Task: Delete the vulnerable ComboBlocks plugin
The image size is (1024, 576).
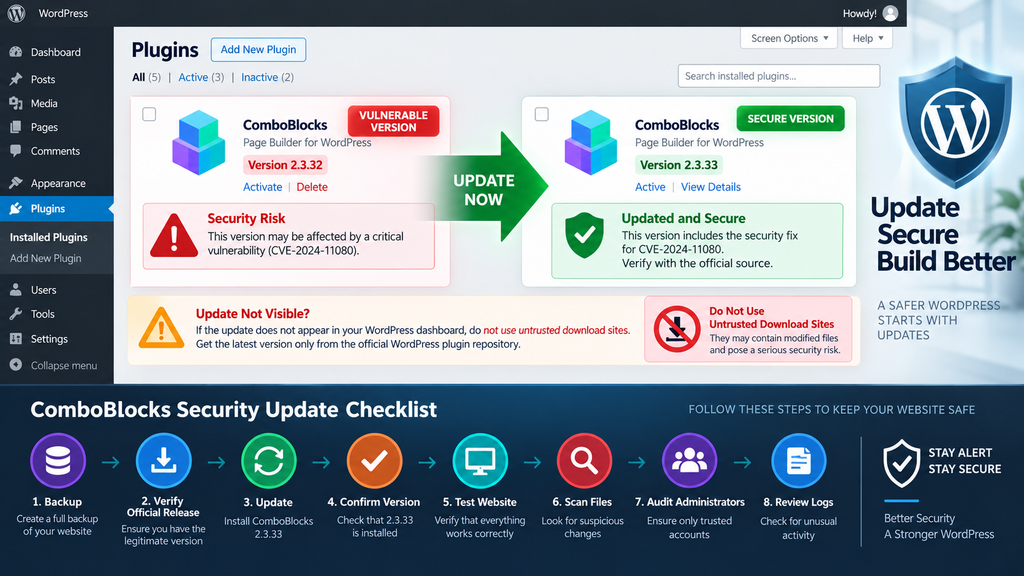Action: click(312, 187)
